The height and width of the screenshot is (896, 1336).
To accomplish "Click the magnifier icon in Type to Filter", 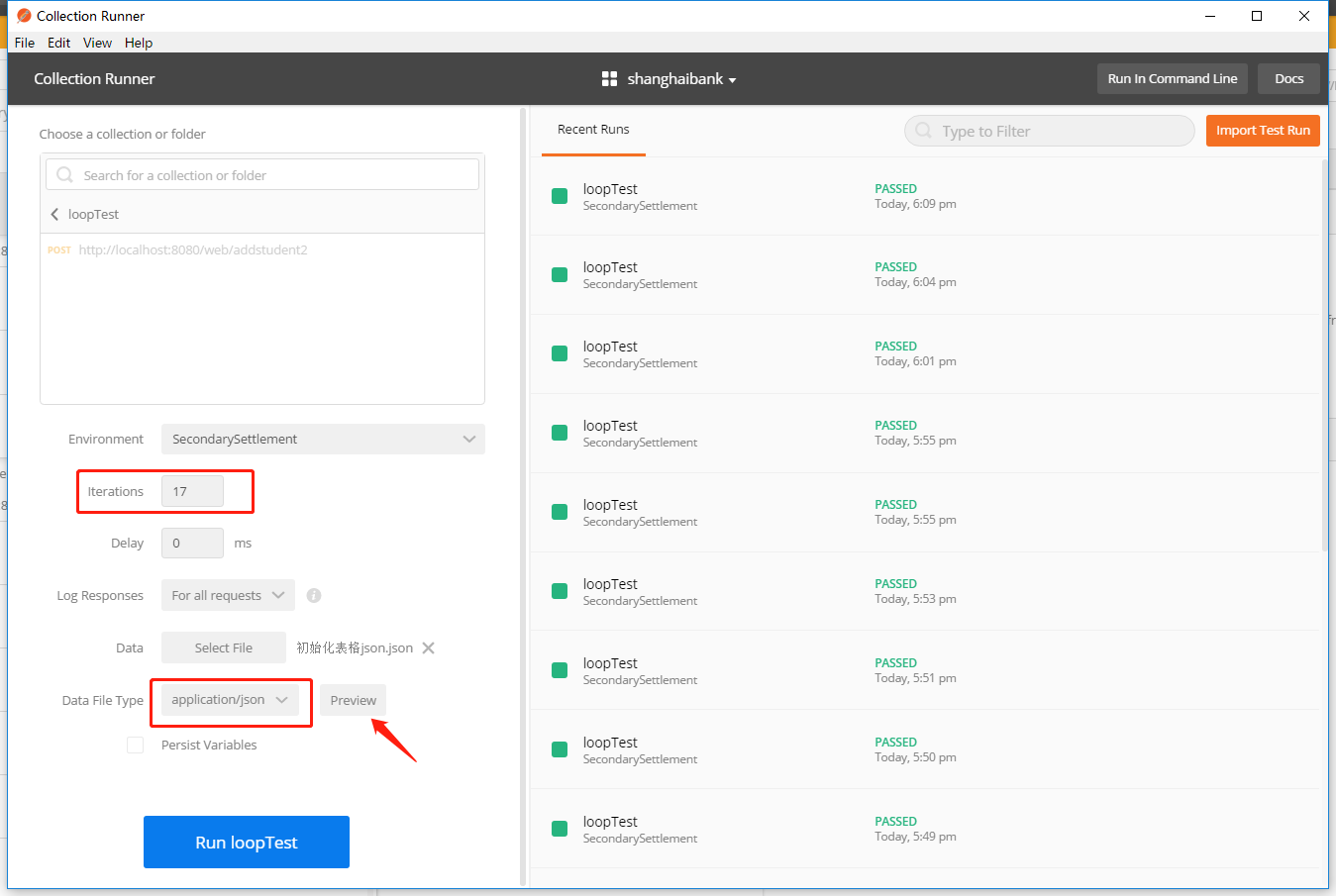I will coord(922,131).
